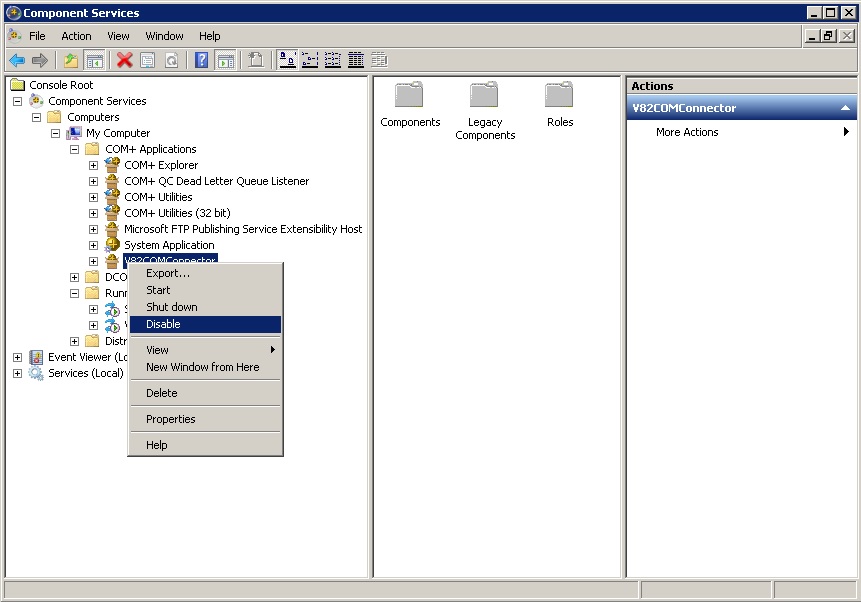This screenshot has width=861, height=602.
Task: Choose Start from the context menu
Action: [x=205, y=290]
